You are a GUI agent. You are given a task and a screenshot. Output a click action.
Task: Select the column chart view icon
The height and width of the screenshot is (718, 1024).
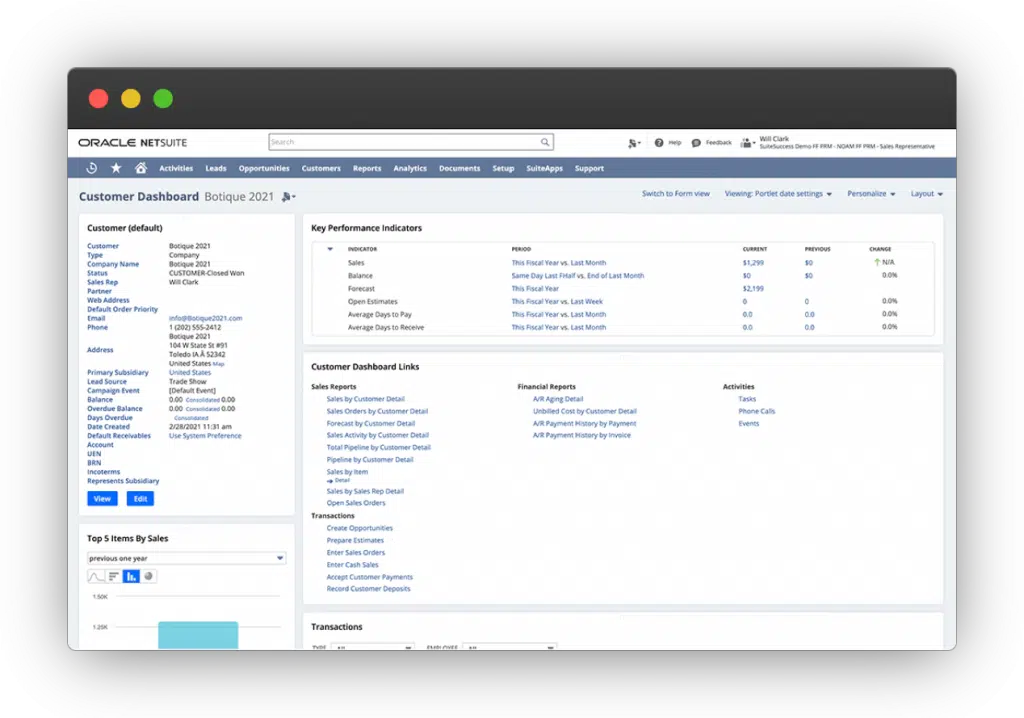[131, 576]
